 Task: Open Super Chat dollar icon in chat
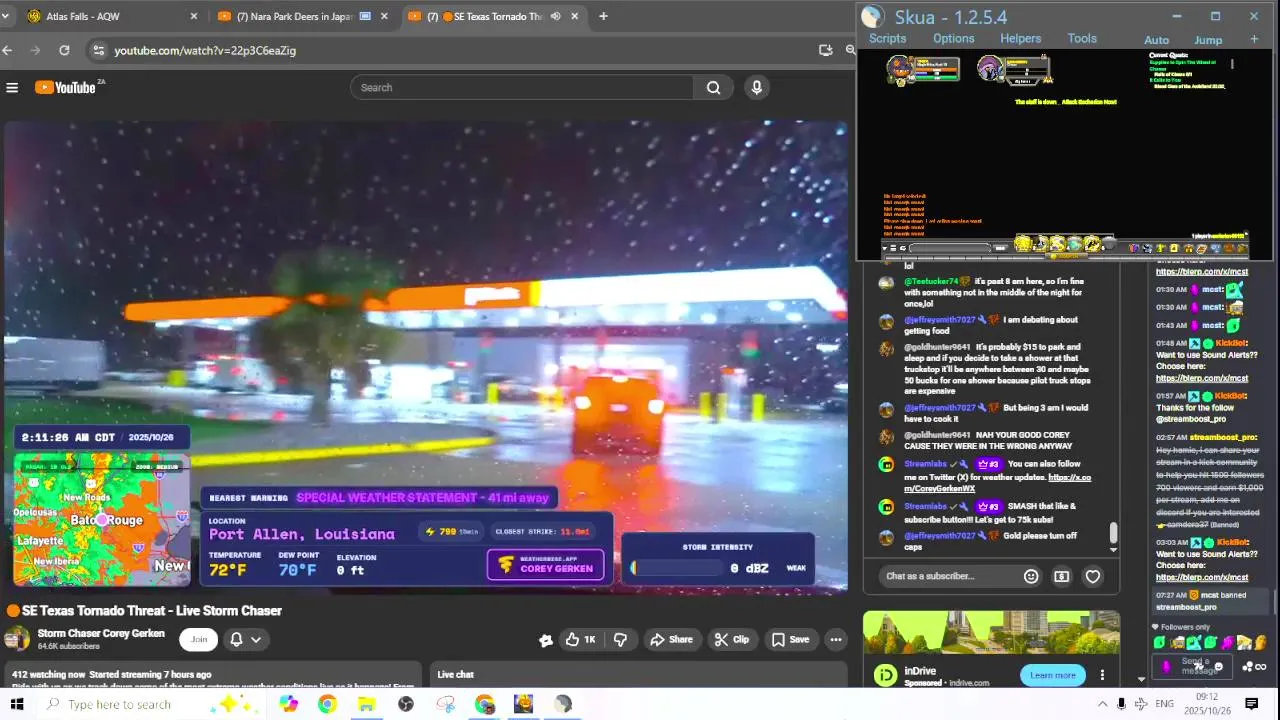coord(1062,576)
